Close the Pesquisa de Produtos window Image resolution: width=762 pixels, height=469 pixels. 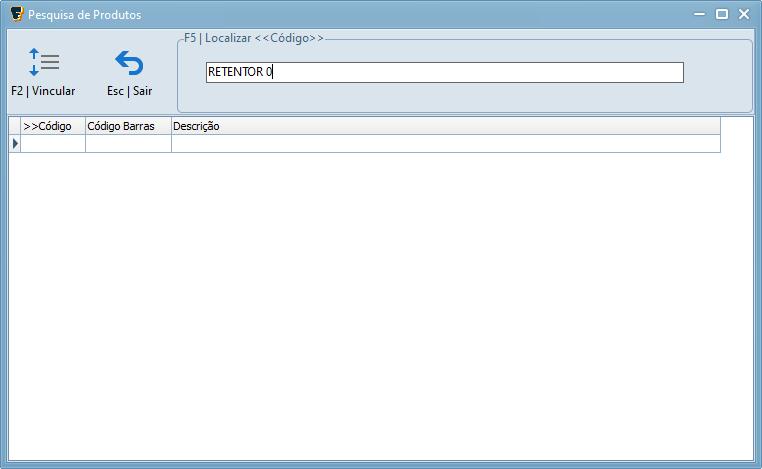(x=744, y=14)
